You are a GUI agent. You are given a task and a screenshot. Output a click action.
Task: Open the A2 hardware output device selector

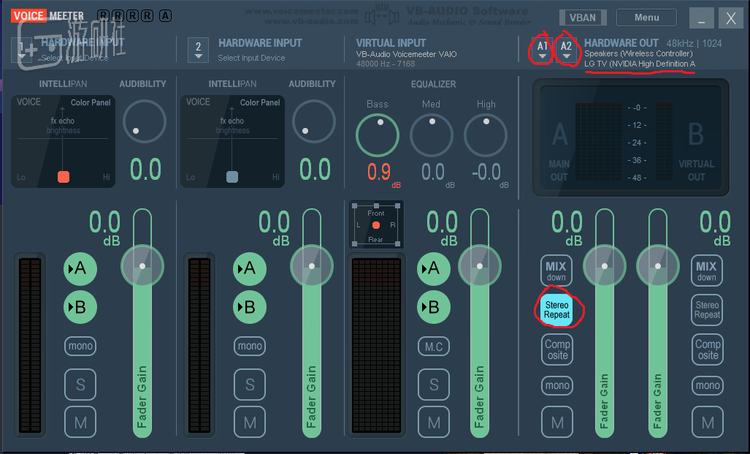pos(567,49)
